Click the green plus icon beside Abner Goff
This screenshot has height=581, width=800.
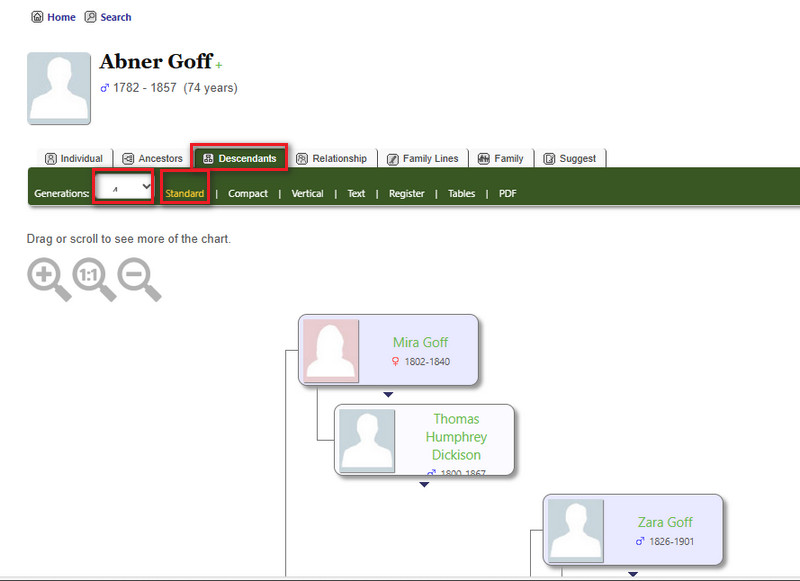click(219, 66)
